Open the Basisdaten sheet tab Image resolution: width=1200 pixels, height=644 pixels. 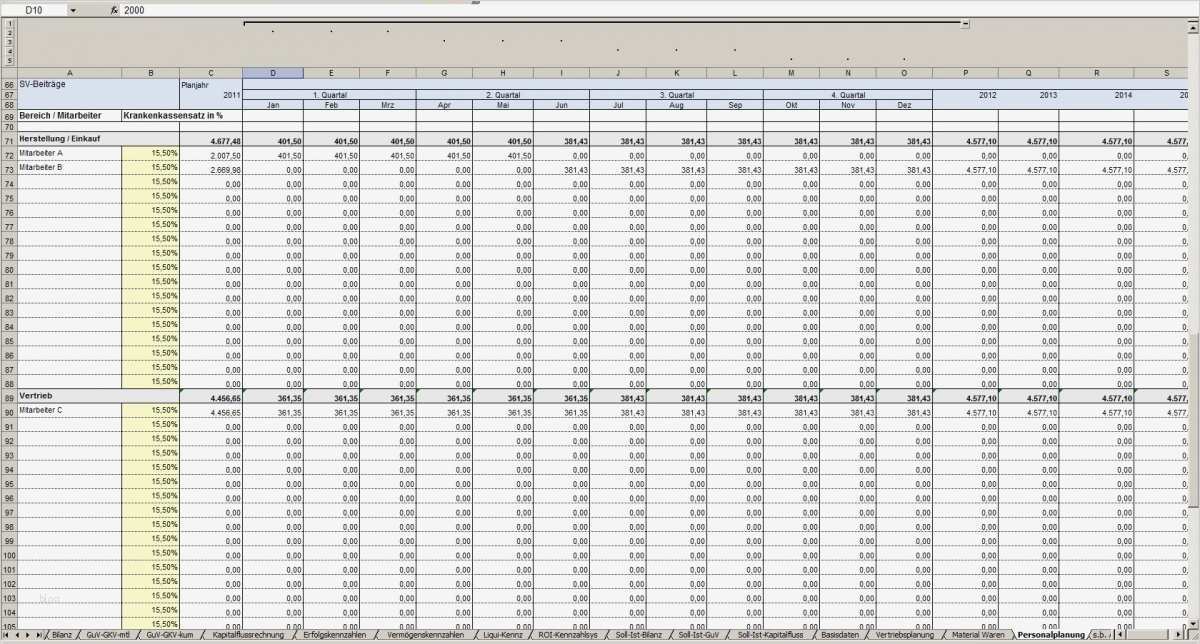click(840, 635)
